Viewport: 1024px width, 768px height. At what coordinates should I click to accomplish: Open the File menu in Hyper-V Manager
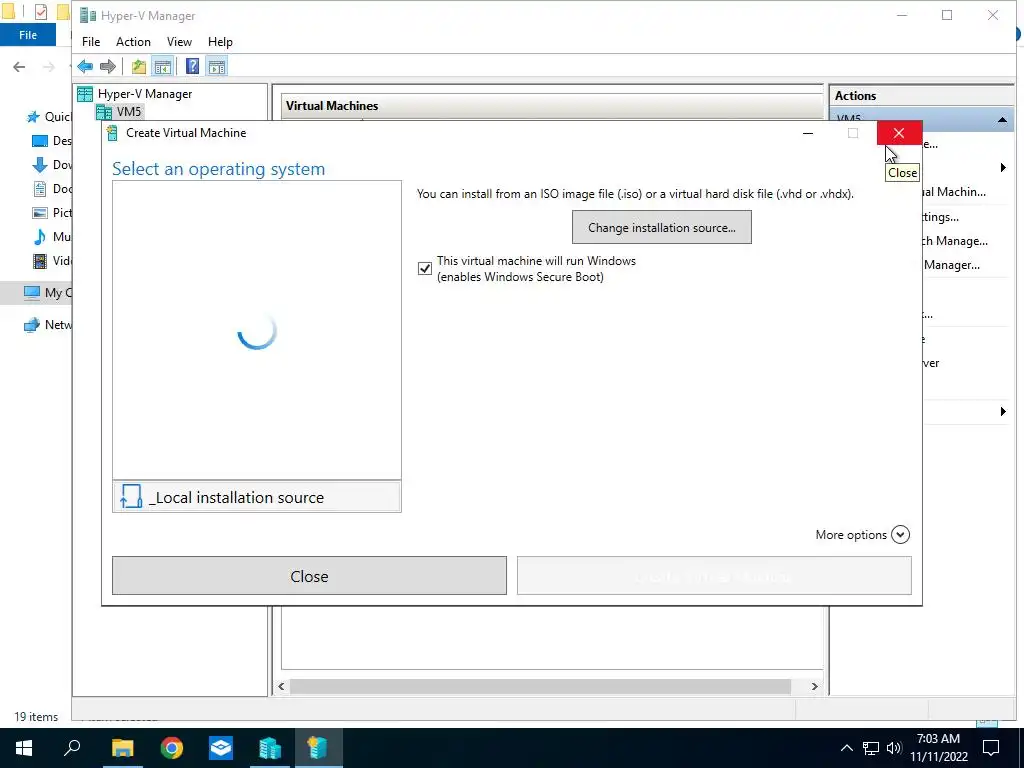click(91, 42)
